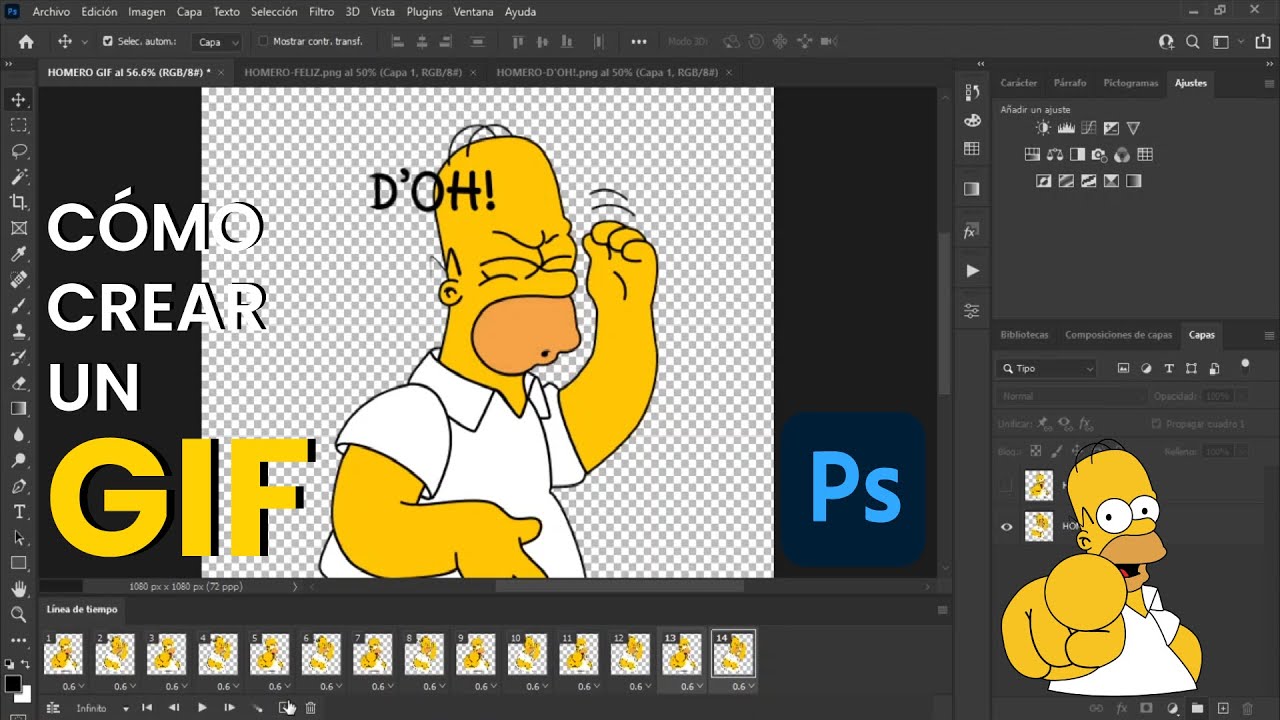Viewport: 1280px width, 720px height.
Task: Step to the previous frame button
Action: click(x=174, y=708)
